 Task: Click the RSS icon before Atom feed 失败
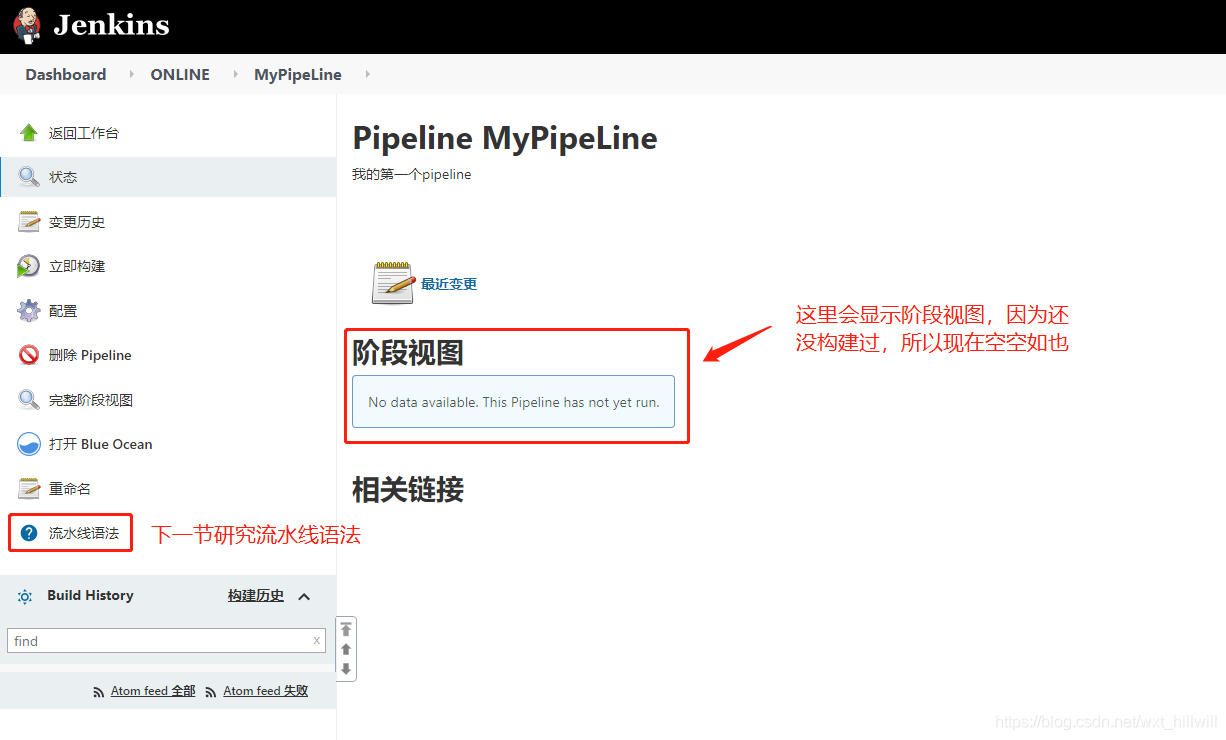click(x=211, y=692)
